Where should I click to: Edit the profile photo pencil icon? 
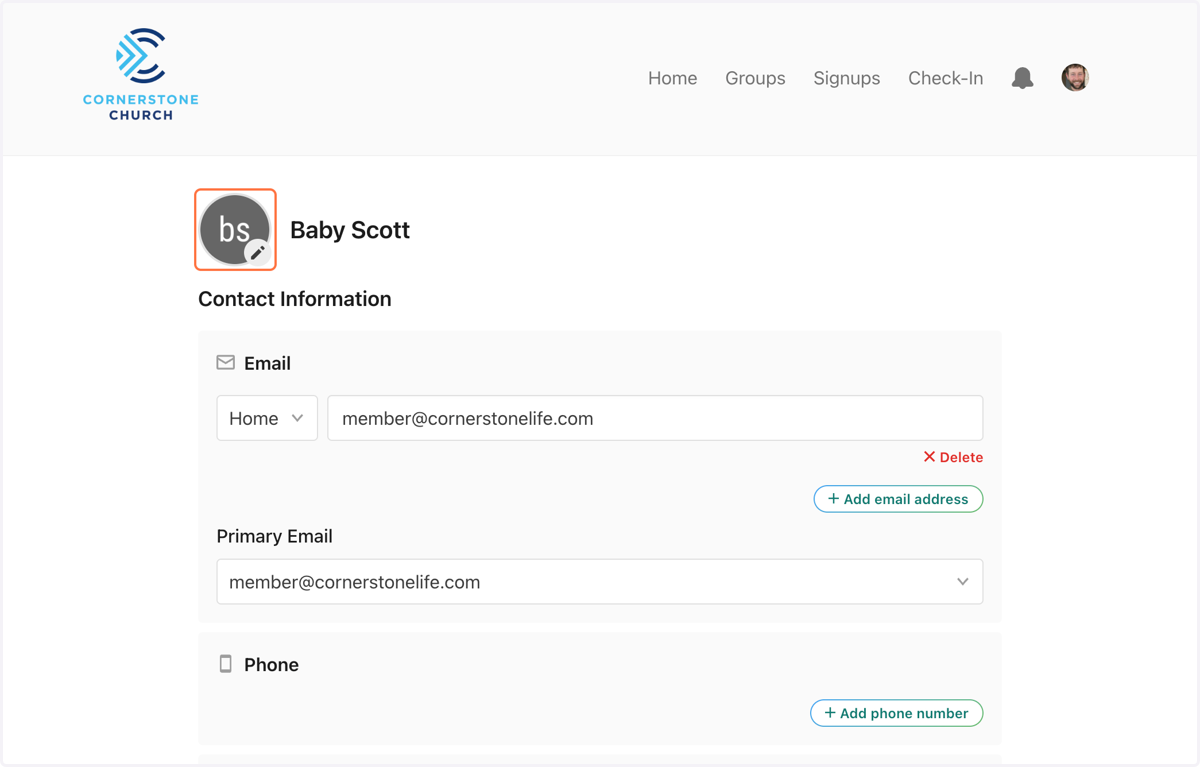[257, 252]
